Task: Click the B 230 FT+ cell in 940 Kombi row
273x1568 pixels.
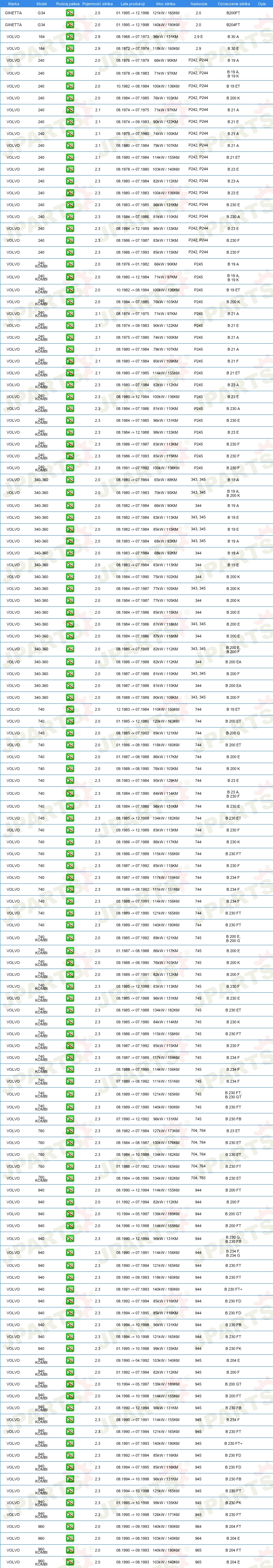Action: tap(234, 1444)
